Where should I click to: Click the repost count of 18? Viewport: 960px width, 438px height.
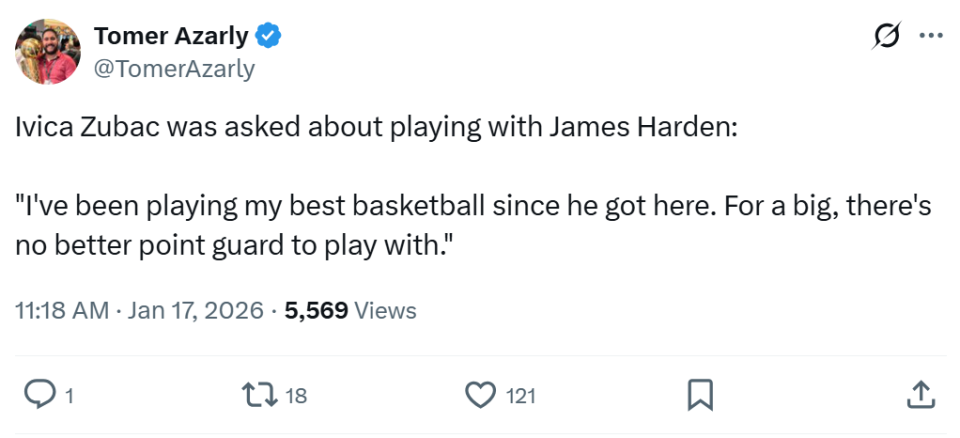296,397
